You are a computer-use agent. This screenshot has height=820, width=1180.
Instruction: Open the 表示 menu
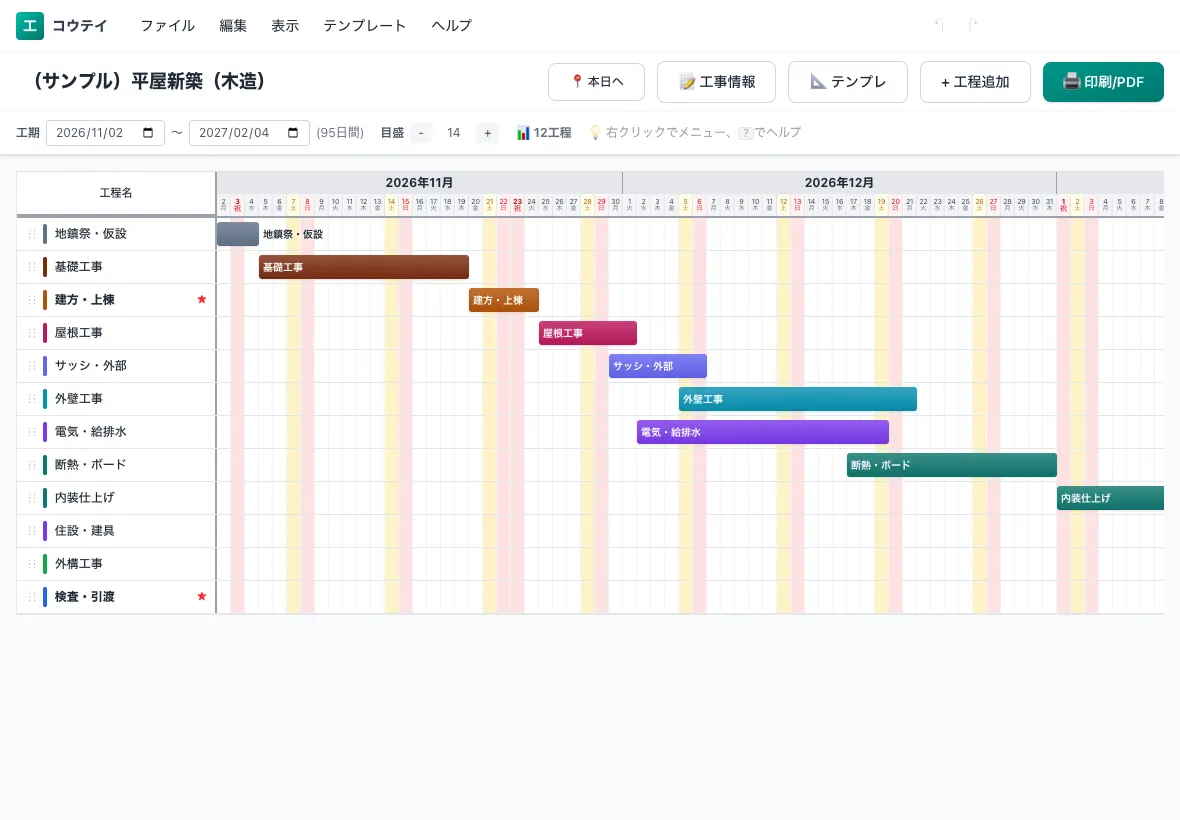pyautogui.click(x=285, y=26)
